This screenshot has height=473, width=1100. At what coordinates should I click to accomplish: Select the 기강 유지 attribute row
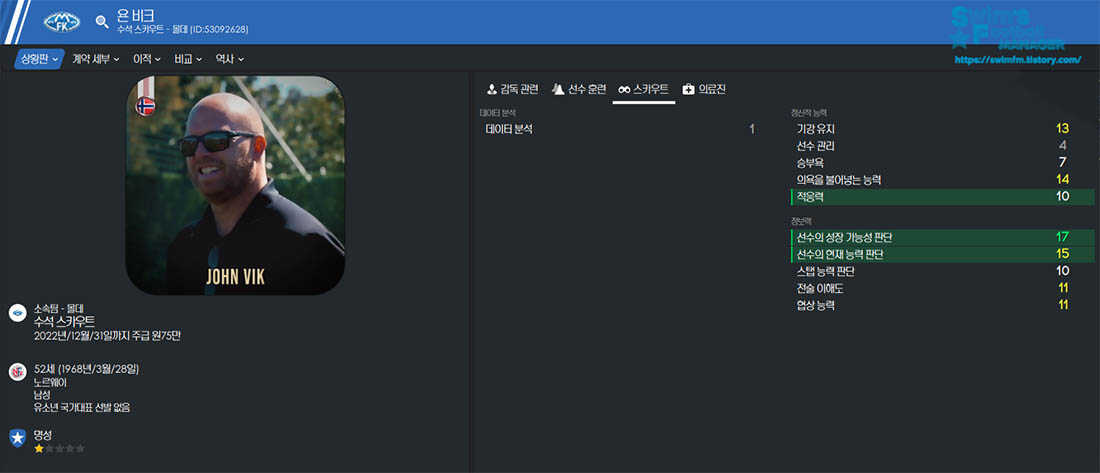click(x=941, y=129)
